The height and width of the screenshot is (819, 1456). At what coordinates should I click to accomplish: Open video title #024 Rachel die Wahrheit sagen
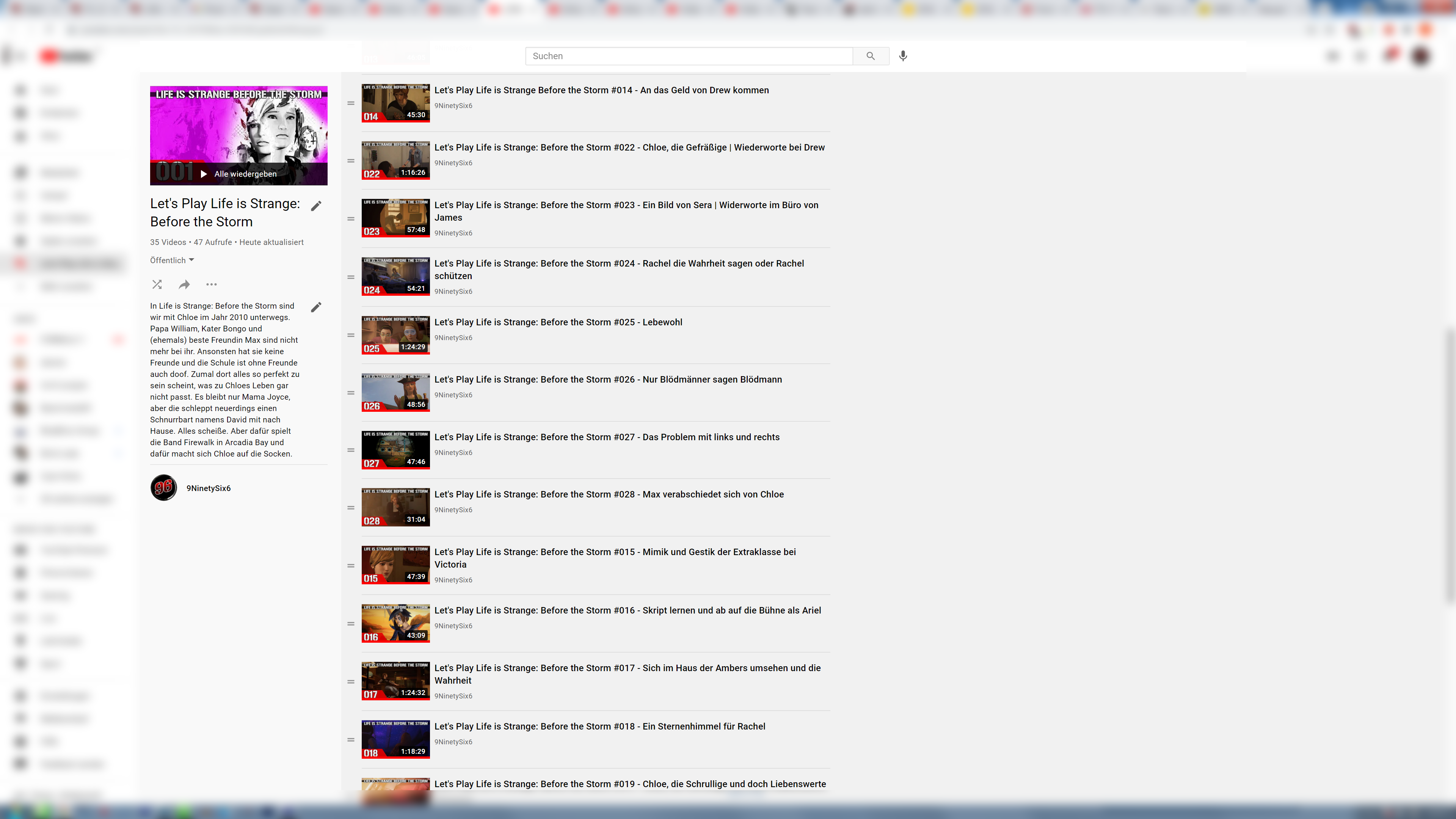pos(619,270)
